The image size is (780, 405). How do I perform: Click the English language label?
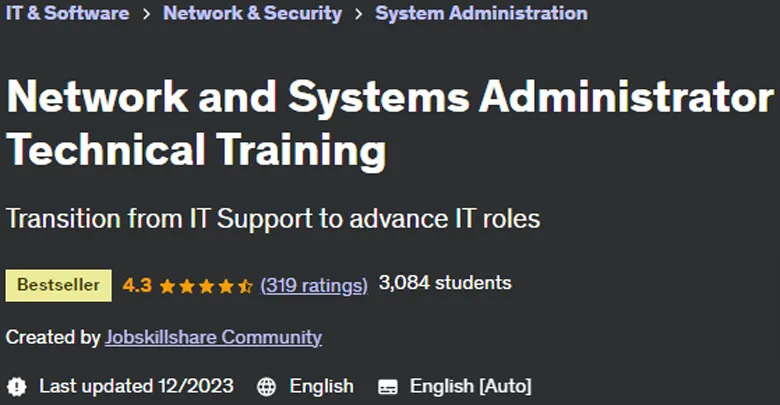click(321, 386)
